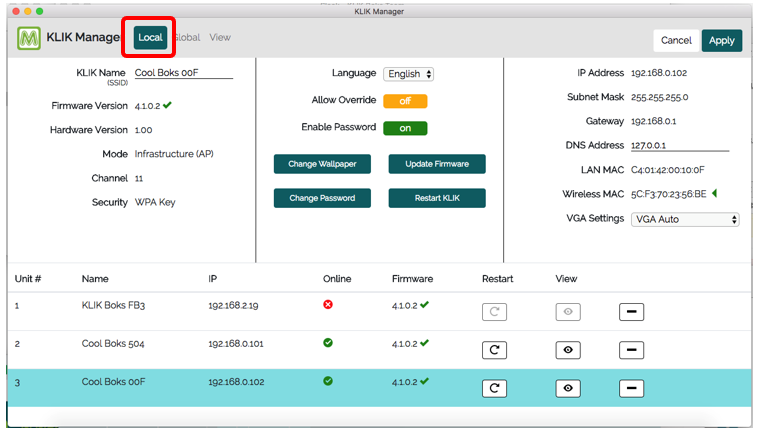This screenshot has height=433, width=763.
Task: Toggle Enable Password switch
Action: [x=405, y=128]
